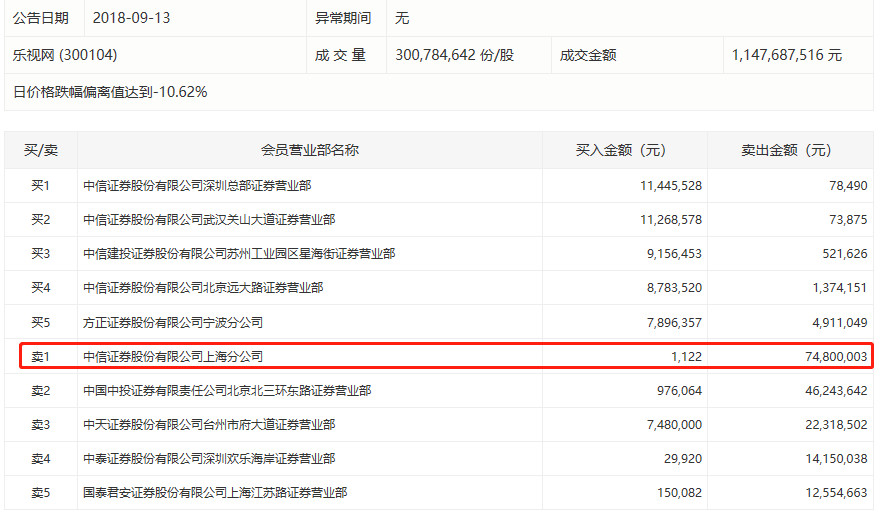The height and width of the screenshot is (526, 895).
Task: Click sell amount 12,554,663
Action: [836, 493]
